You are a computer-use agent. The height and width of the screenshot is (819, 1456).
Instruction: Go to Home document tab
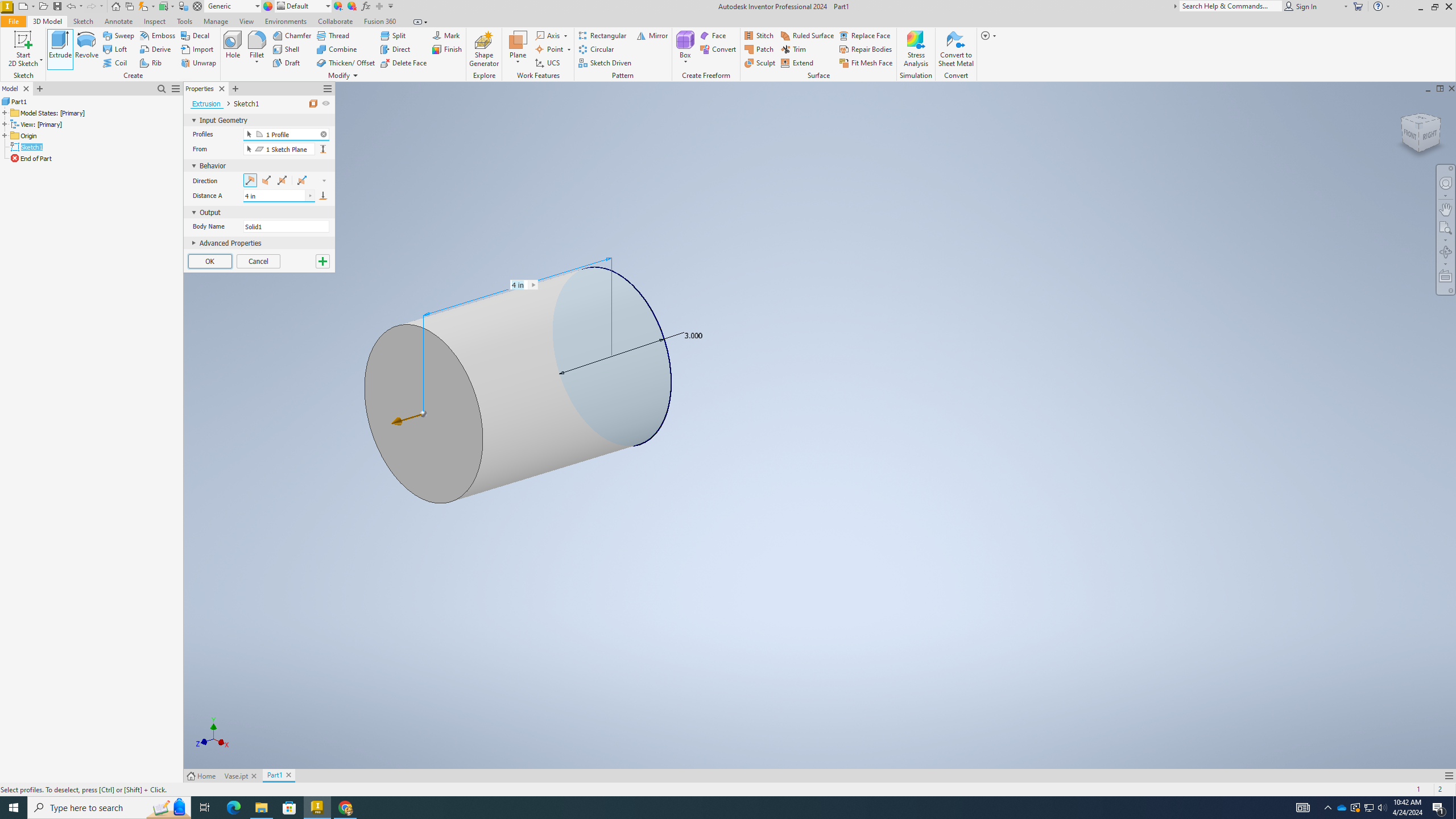pyautogui.click(x=202, y=776)
